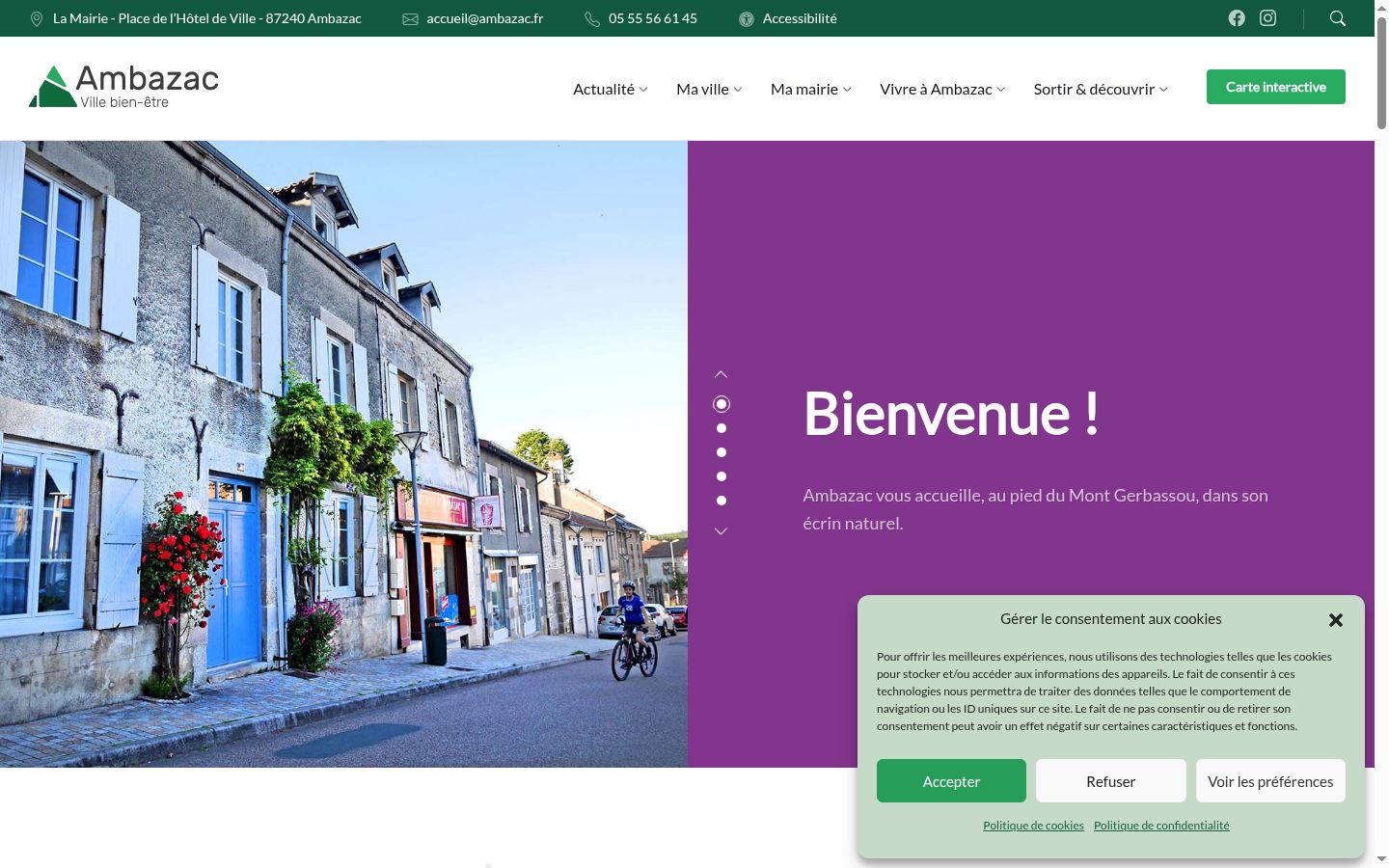
Task: Open the Instagram page icon
Action: point(1268,18)
